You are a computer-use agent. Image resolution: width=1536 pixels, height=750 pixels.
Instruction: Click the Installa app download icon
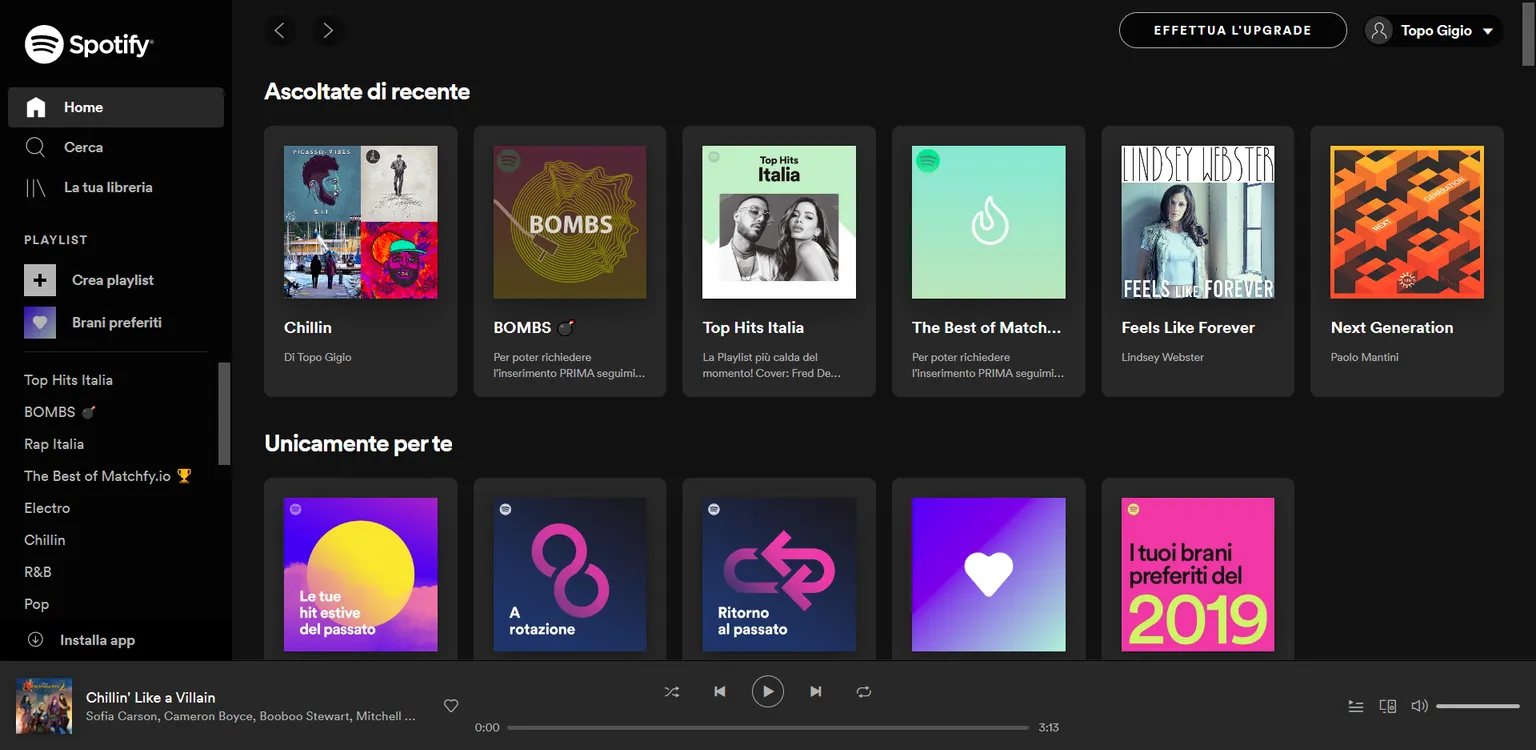point(35,640)
